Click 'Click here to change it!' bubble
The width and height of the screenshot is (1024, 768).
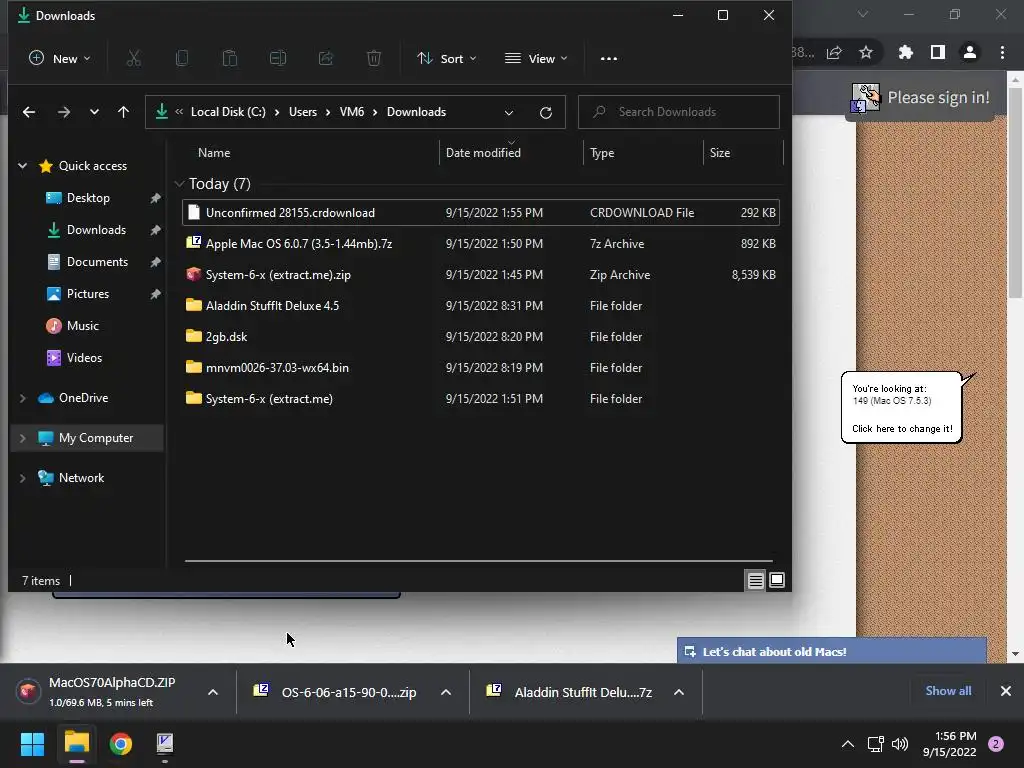[x=902, y=429]
